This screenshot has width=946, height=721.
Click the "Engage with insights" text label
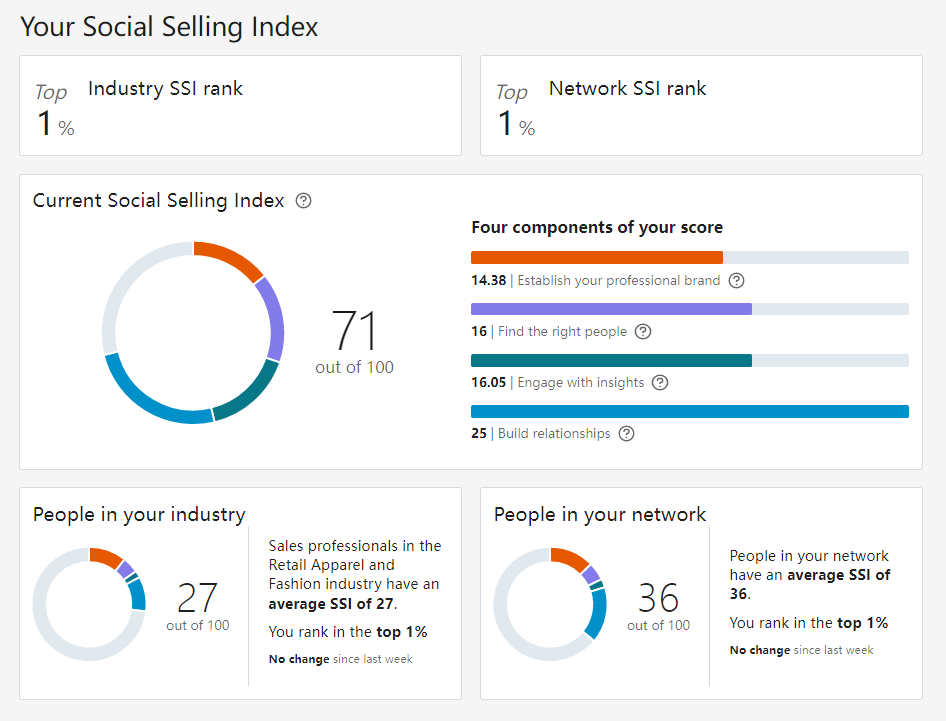pos(580,383)
